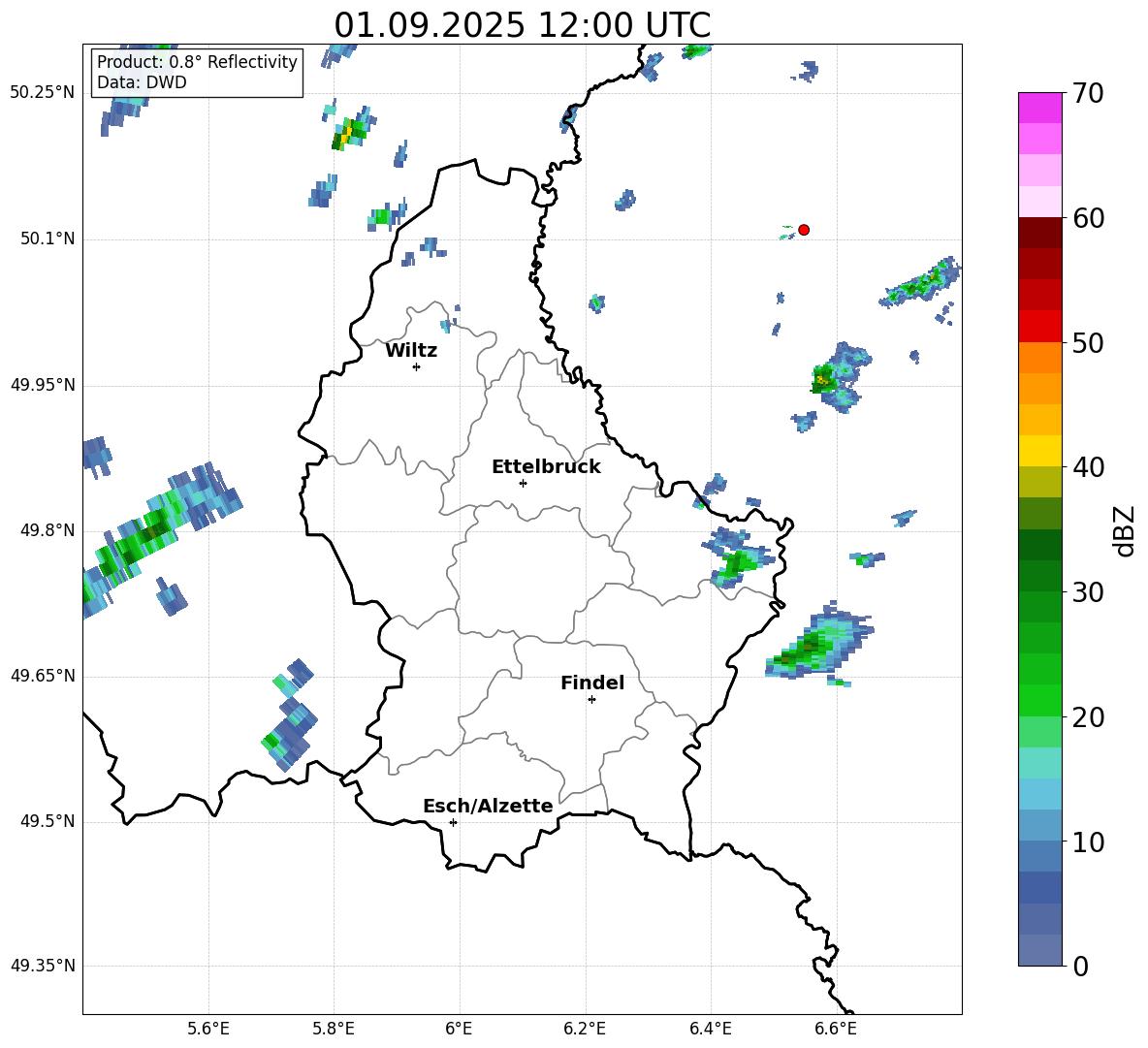Click the 6.6°E longitude label
The width and height of the screenshot is (1148, 1048).
(836, 1029)
